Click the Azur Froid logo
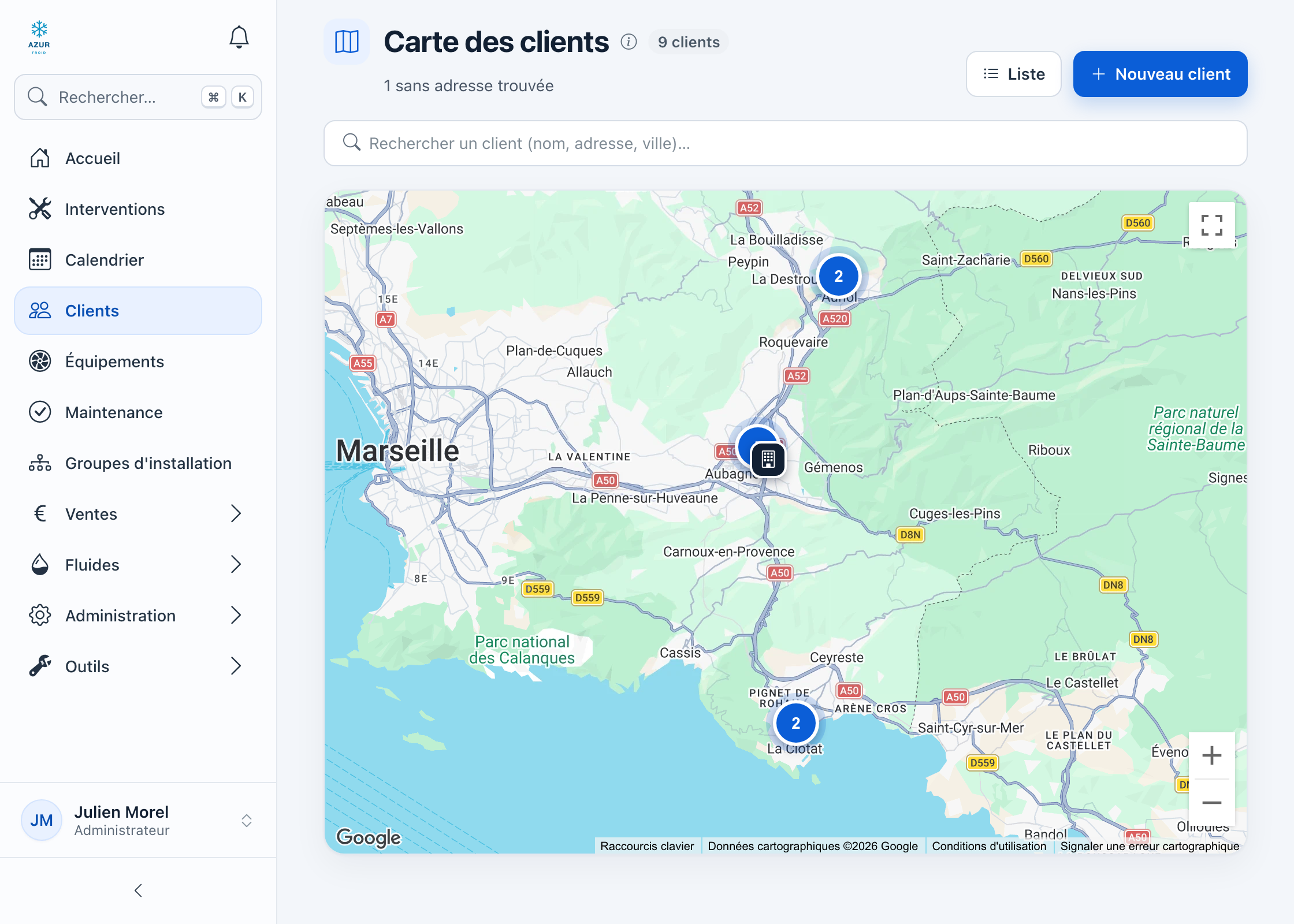Viewport: 1294px width, 924px height. 39,38
